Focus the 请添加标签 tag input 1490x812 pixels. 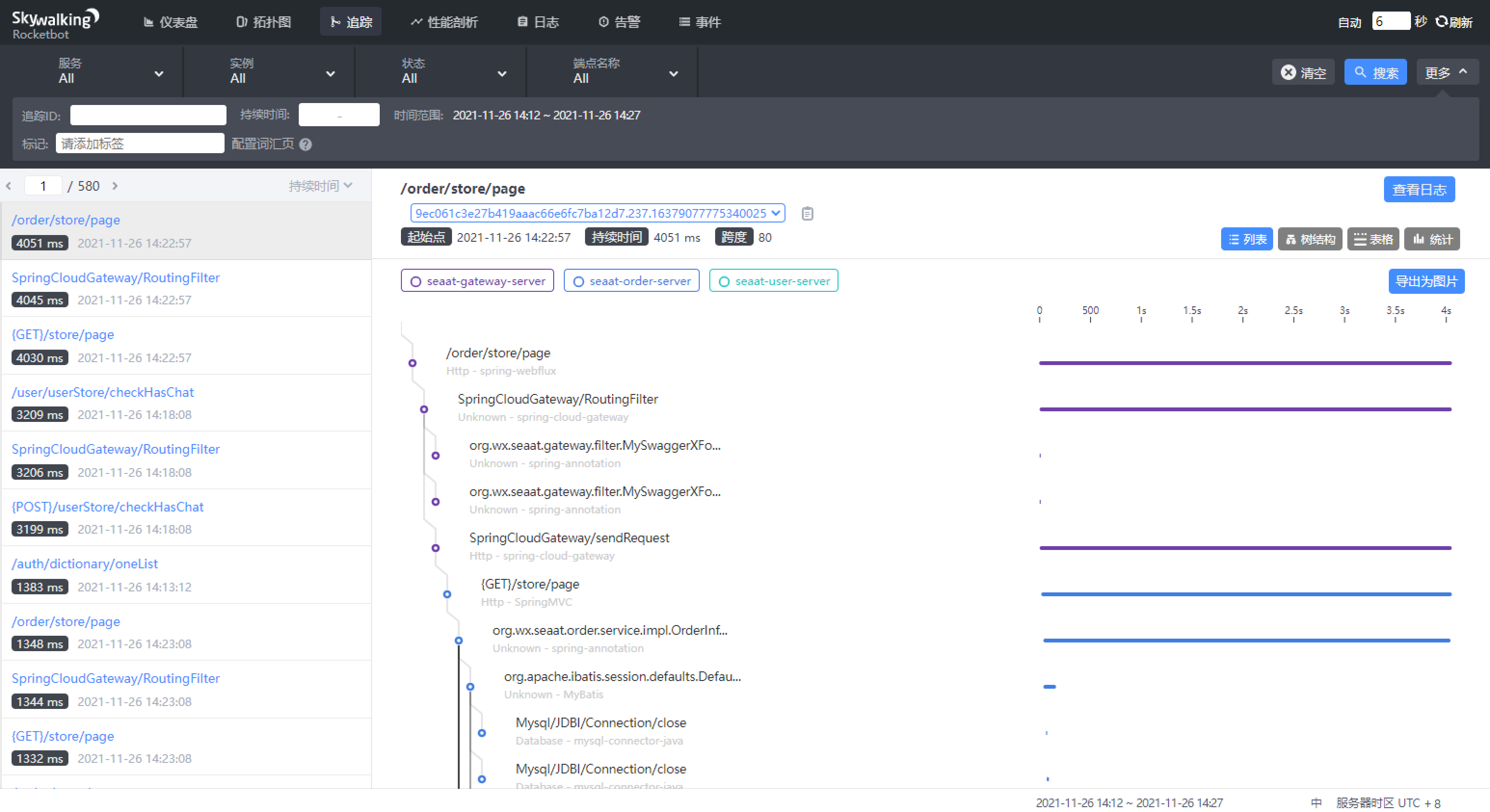(140, 144)
